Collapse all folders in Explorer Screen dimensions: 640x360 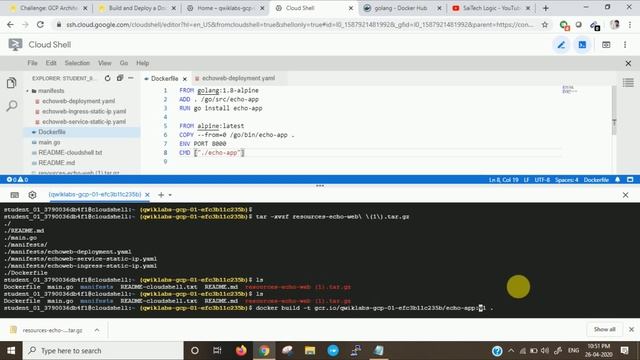click(x=120, y=78)
